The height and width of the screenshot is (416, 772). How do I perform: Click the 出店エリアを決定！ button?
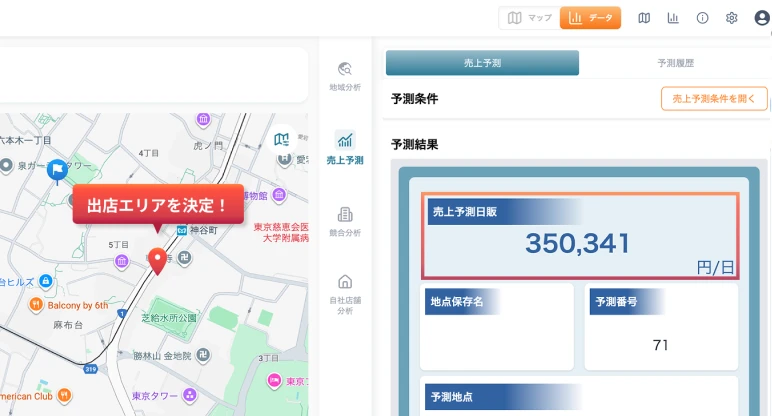point(158,205)
